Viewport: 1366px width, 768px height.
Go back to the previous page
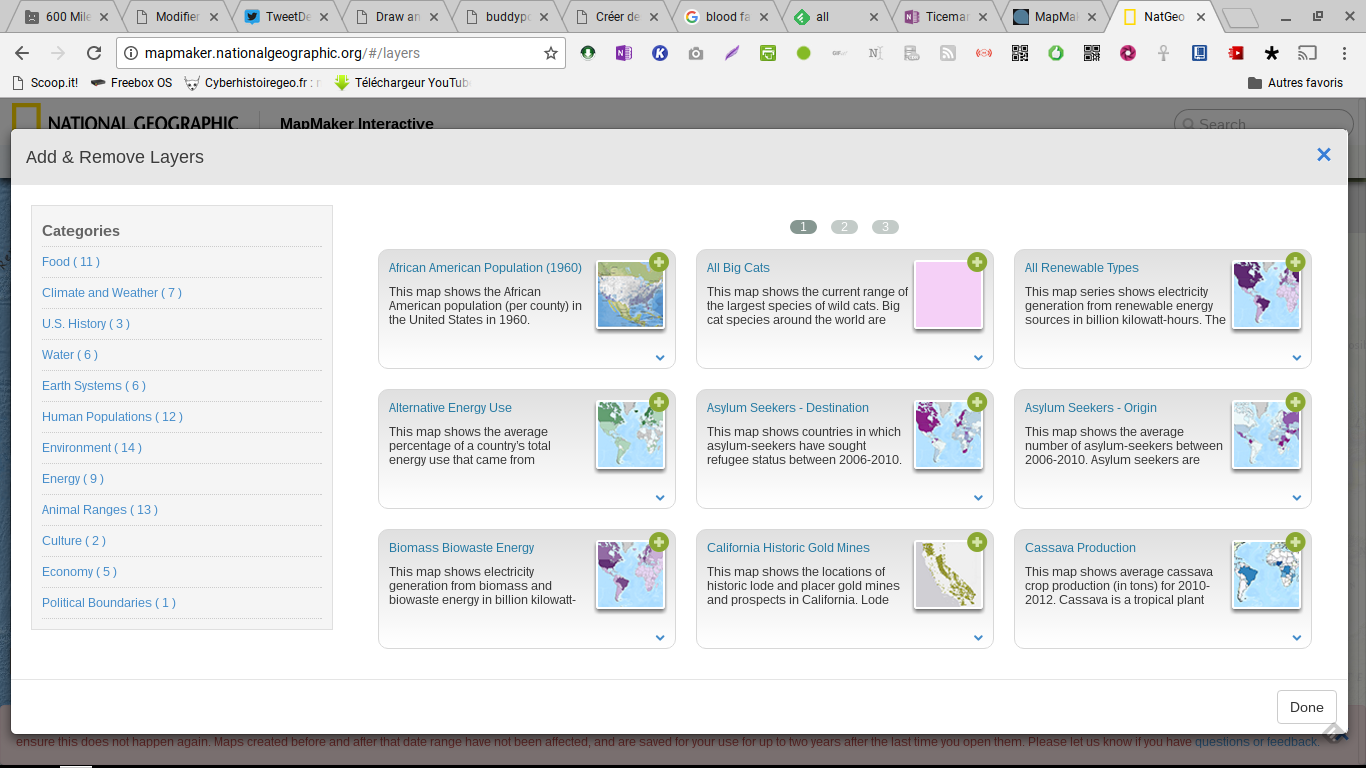22,53
